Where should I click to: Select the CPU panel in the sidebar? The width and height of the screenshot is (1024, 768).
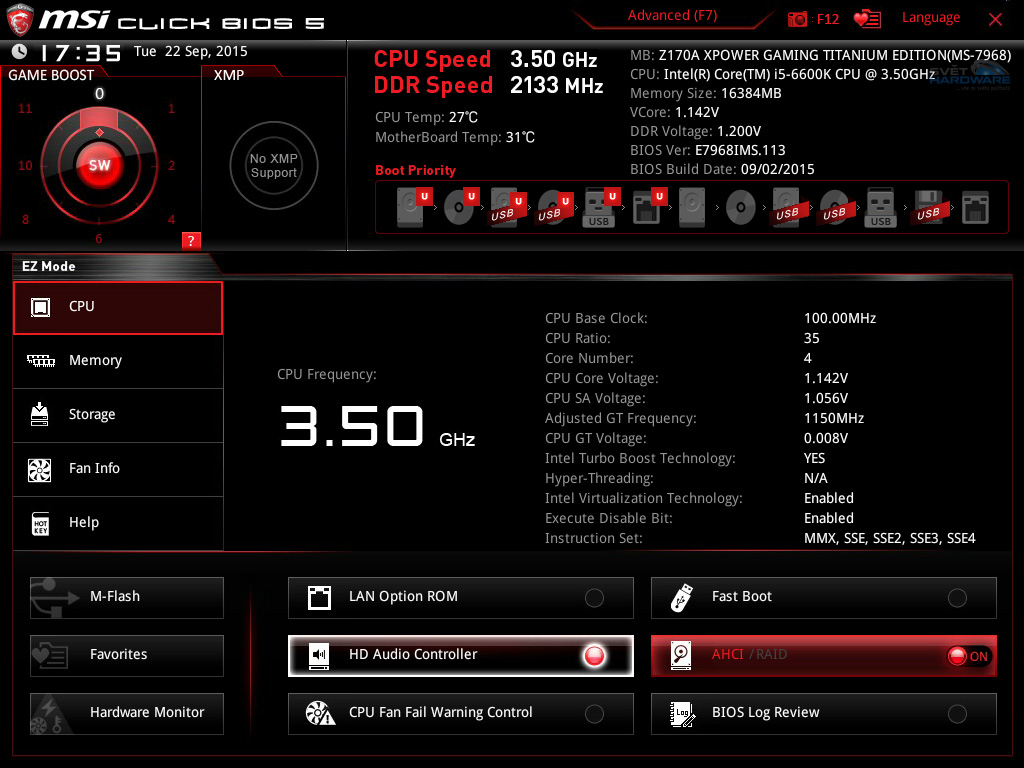click(117, 308)
